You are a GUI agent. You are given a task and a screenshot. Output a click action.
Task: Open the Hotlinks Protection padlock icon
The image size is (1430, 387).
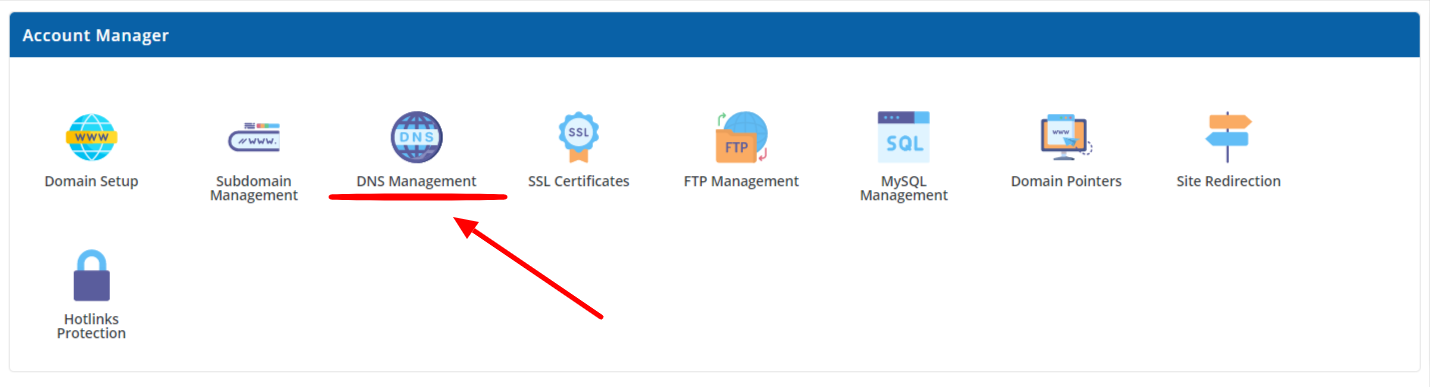click(x=91, y=276)
